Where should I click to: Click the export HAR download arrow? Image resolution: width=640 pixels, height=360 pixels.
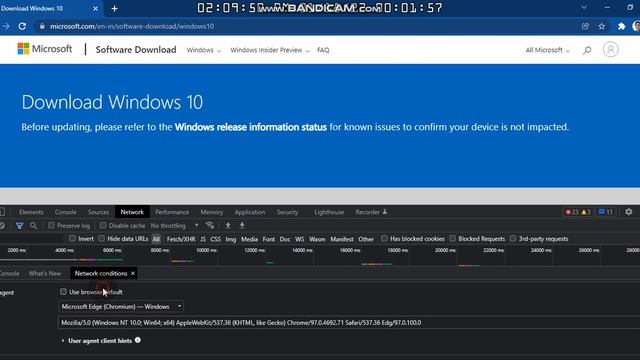pyautogui.click(x=242, y=225)
